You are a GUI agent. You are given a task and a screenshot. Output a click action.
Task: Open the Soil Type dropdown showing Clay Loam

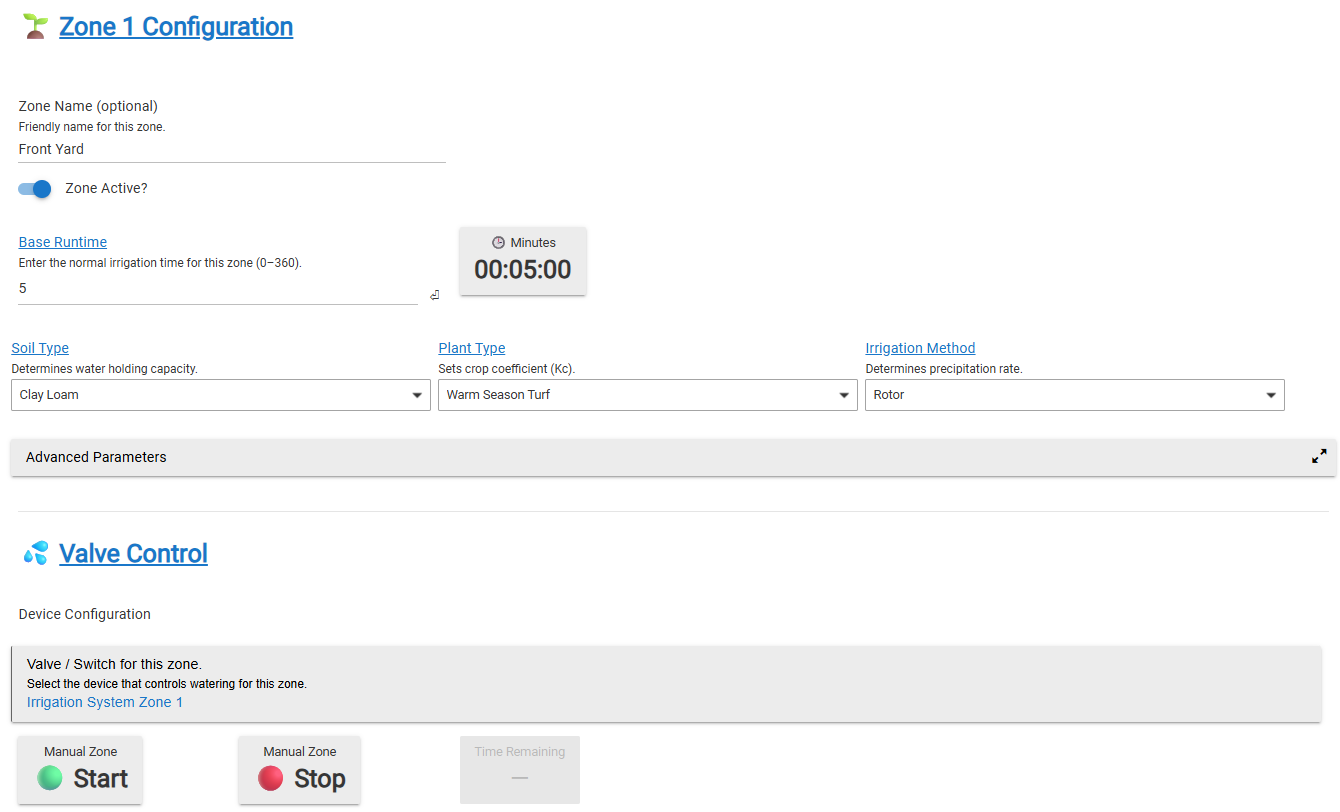click(x=220, y=395)
